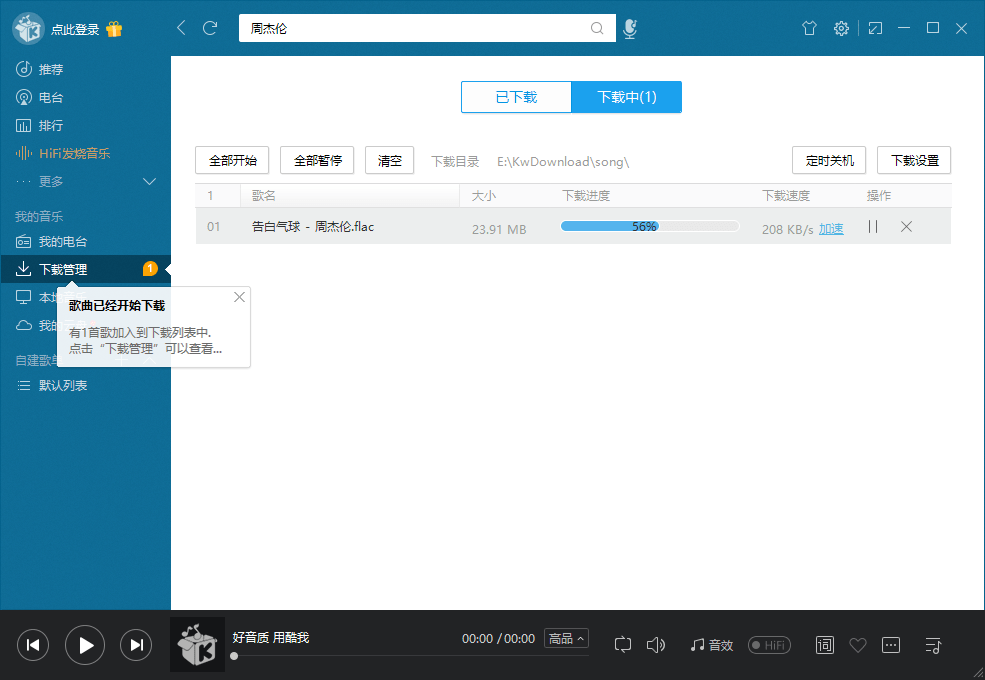This screenshot has width=985, height=680.
Task: Open the more options ellipsis button
Action: point(891,645)
